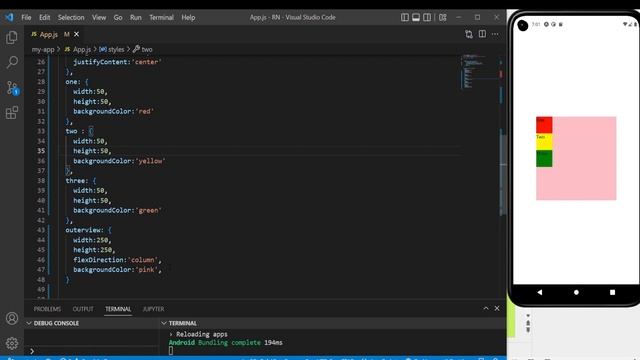This screenshot has width=640, height=360.
Task: Click the 'outerview' key on line 43
Action: click(84, 230)
